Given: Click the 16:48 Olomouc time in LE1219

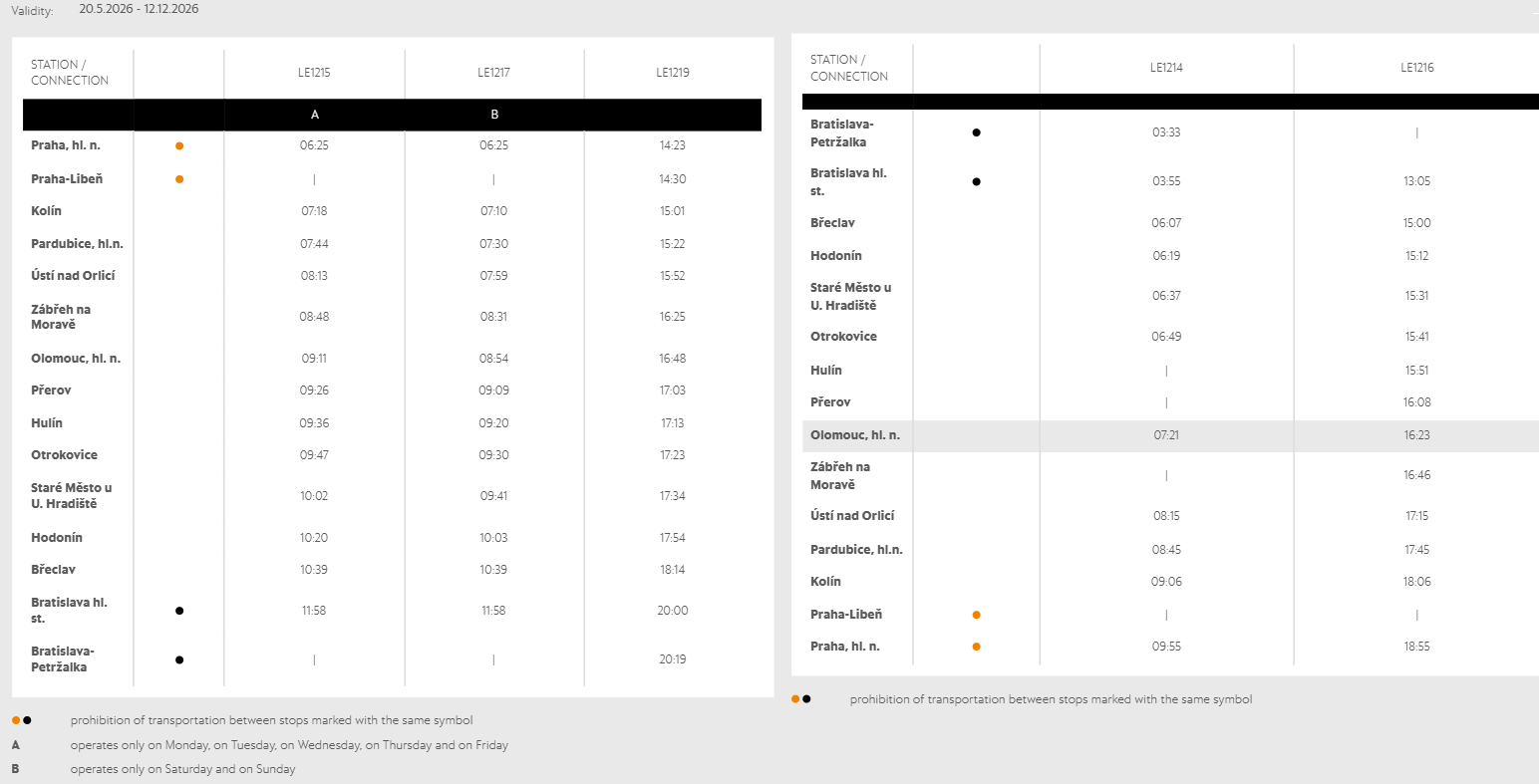Looking at the screenshot, I should pyautogui.click(x=673, y=359).
